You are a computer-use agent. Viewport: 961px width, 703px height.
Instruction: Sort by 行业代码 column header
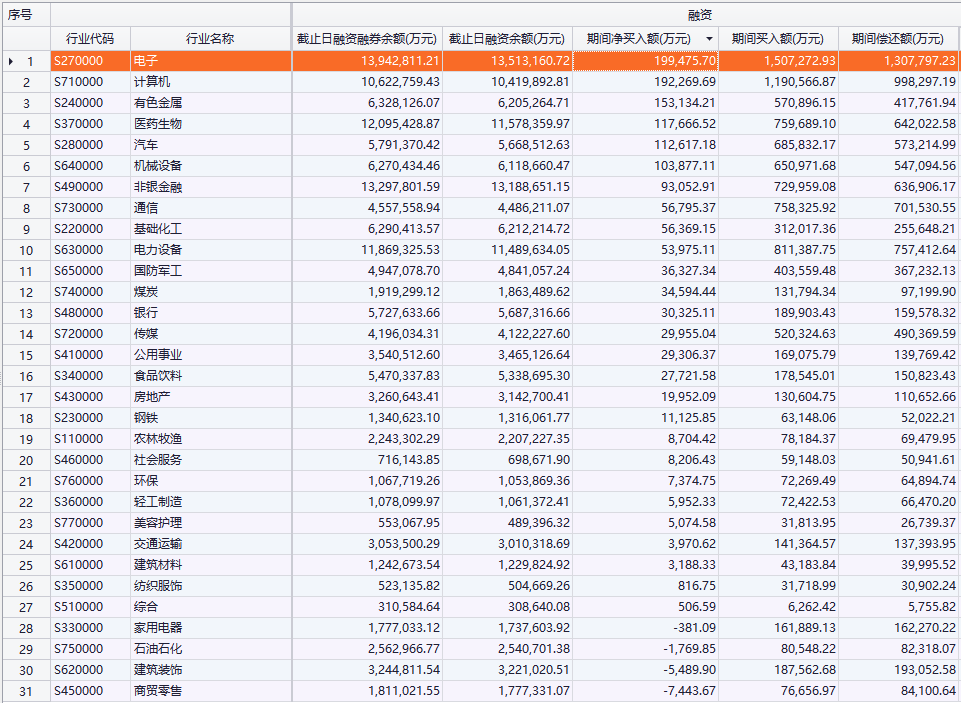pos(90,39)
